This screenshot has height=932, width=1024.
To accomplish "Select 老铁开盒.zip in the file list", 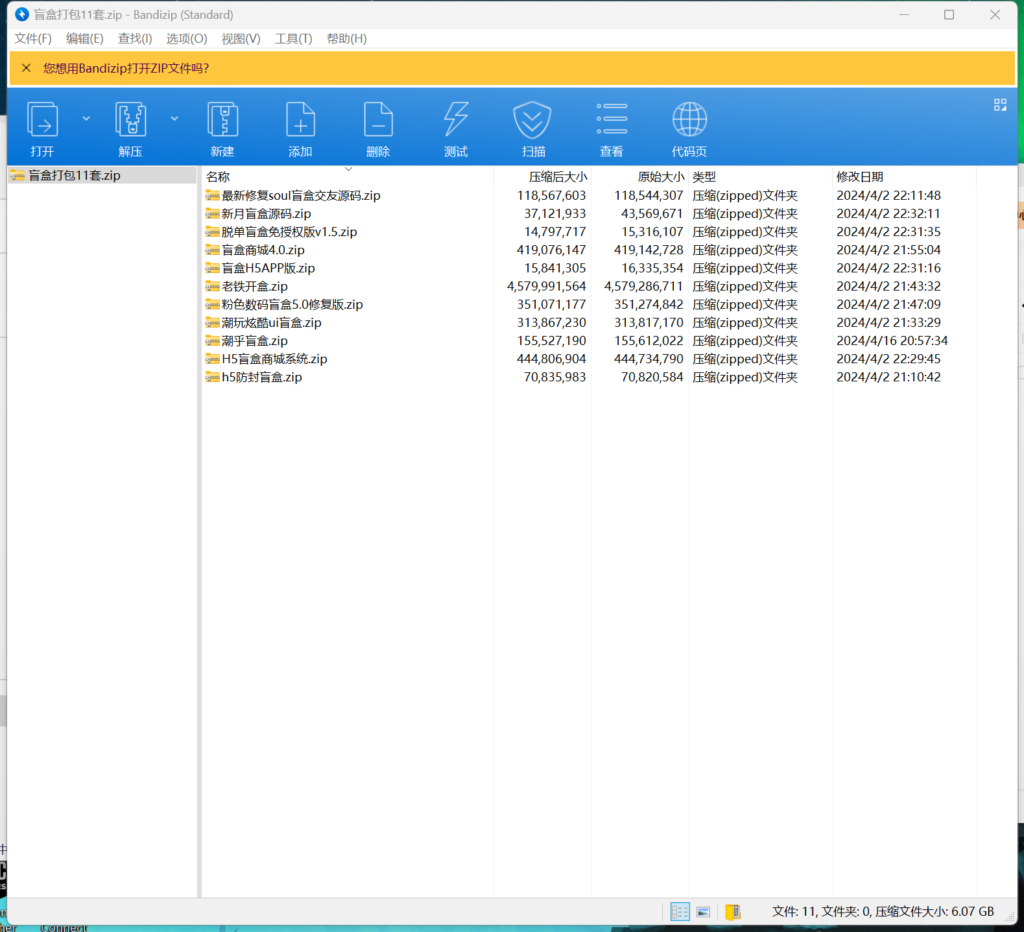I will [x=254, y=286].
